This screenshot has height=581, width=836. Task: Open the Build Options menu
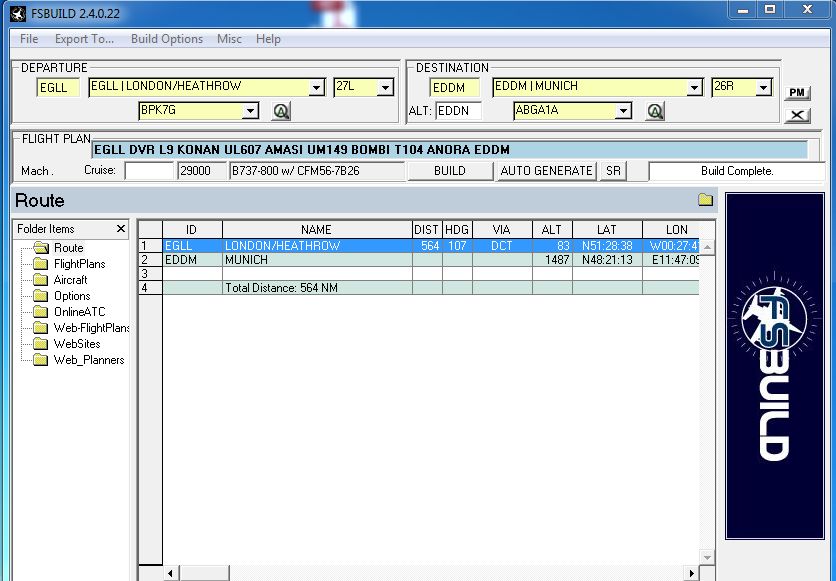(x=167, y=39)
